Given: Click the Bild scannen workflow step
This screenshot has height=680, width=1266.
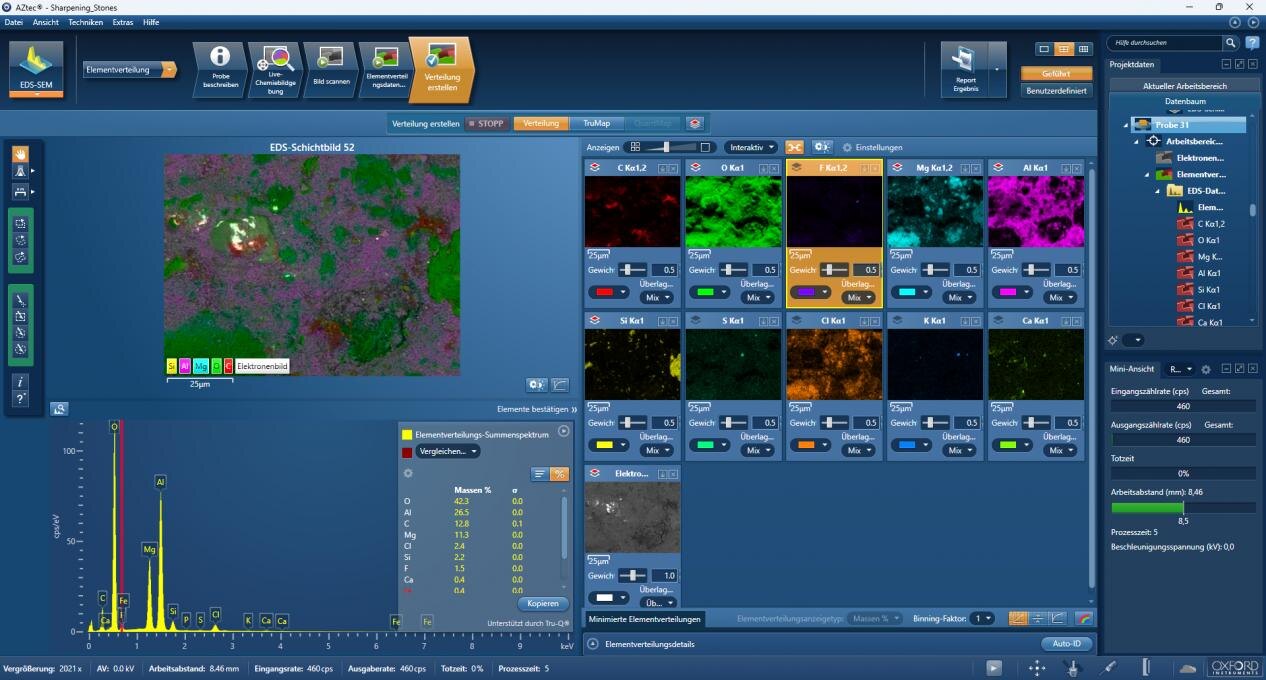Looking at the screenshot, I should click(330, 69).
